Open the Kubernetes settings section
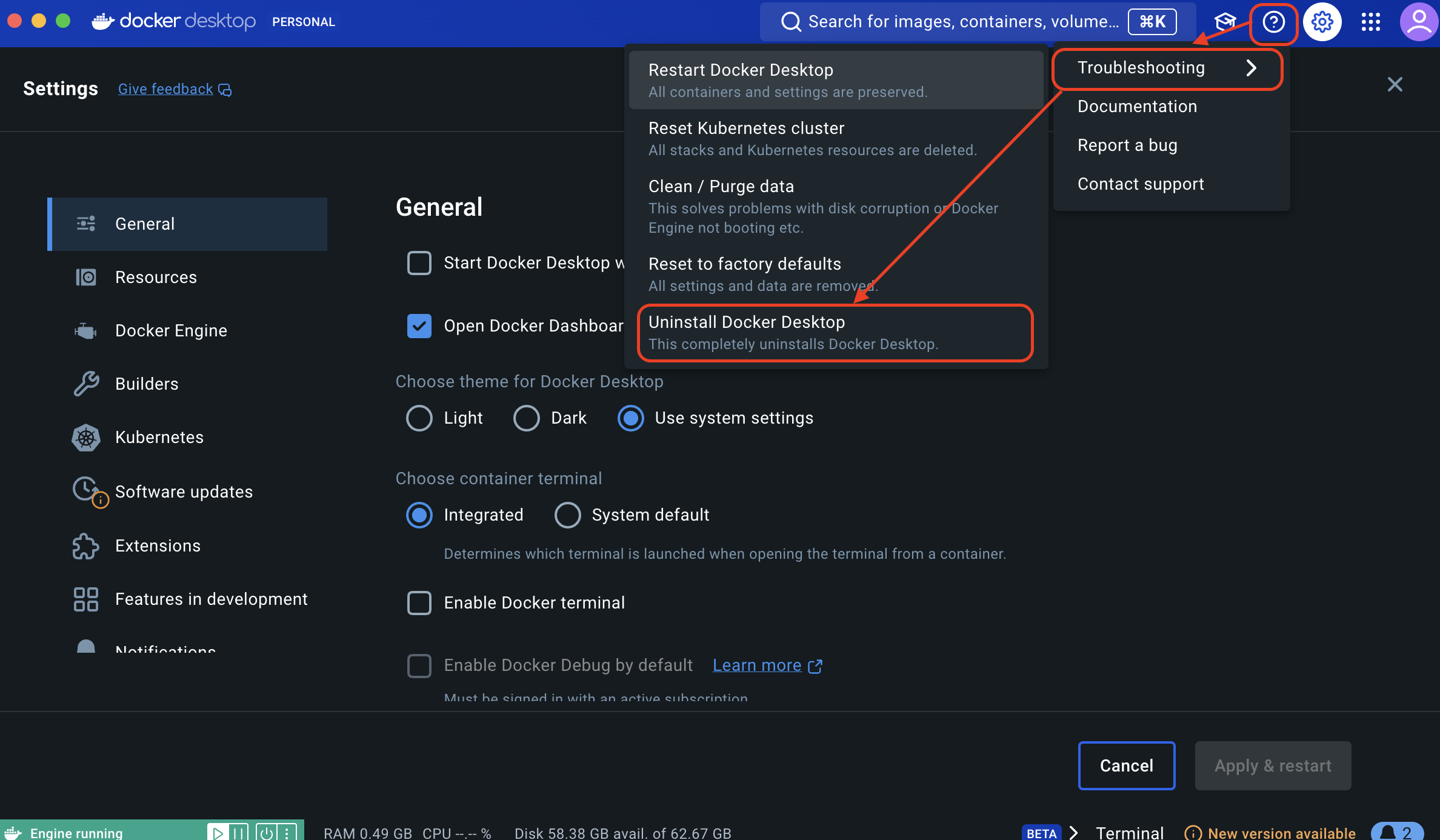The height and width of the screenshot is (840, 1440). (159, 437)
